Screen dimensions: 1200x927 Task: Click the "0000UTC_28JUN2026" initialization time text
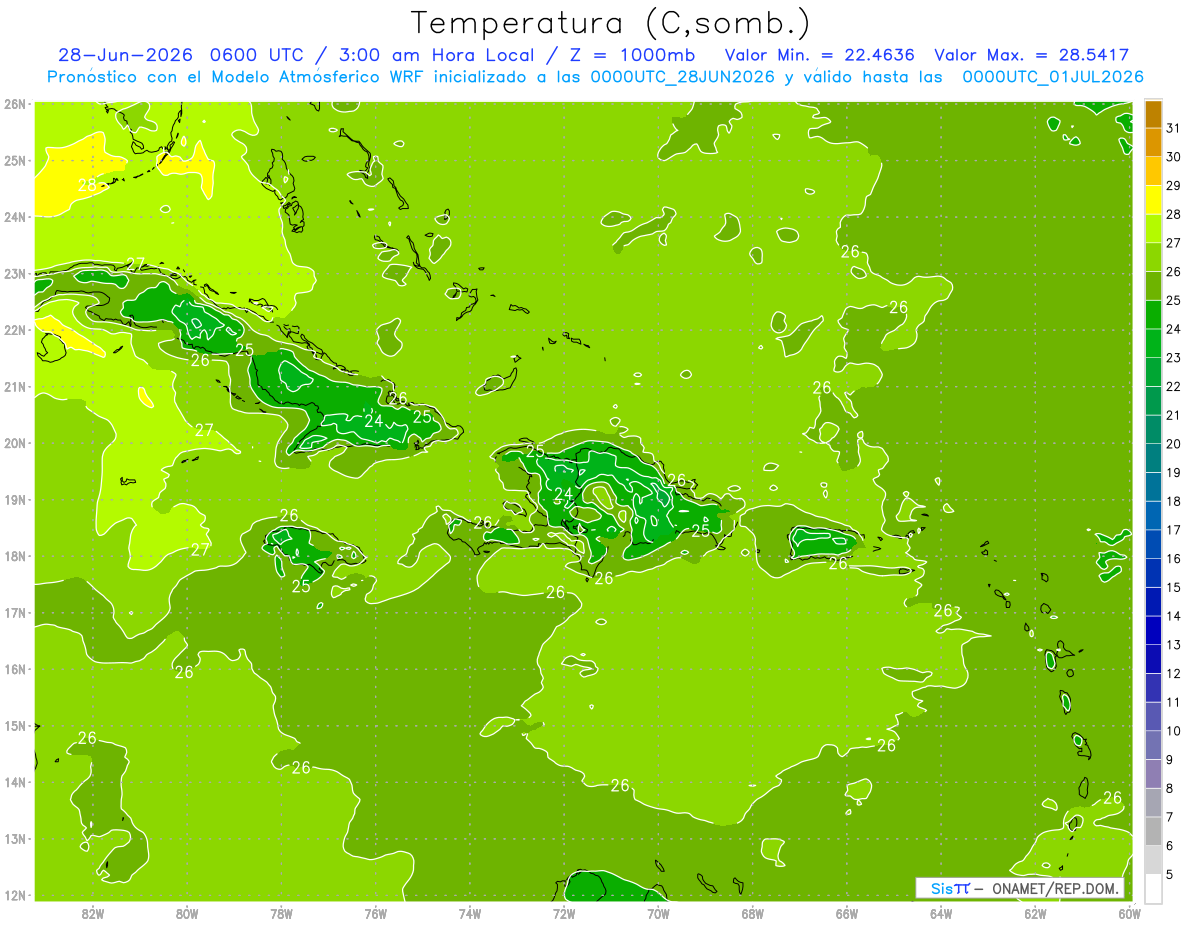click(x=684, y=77)
